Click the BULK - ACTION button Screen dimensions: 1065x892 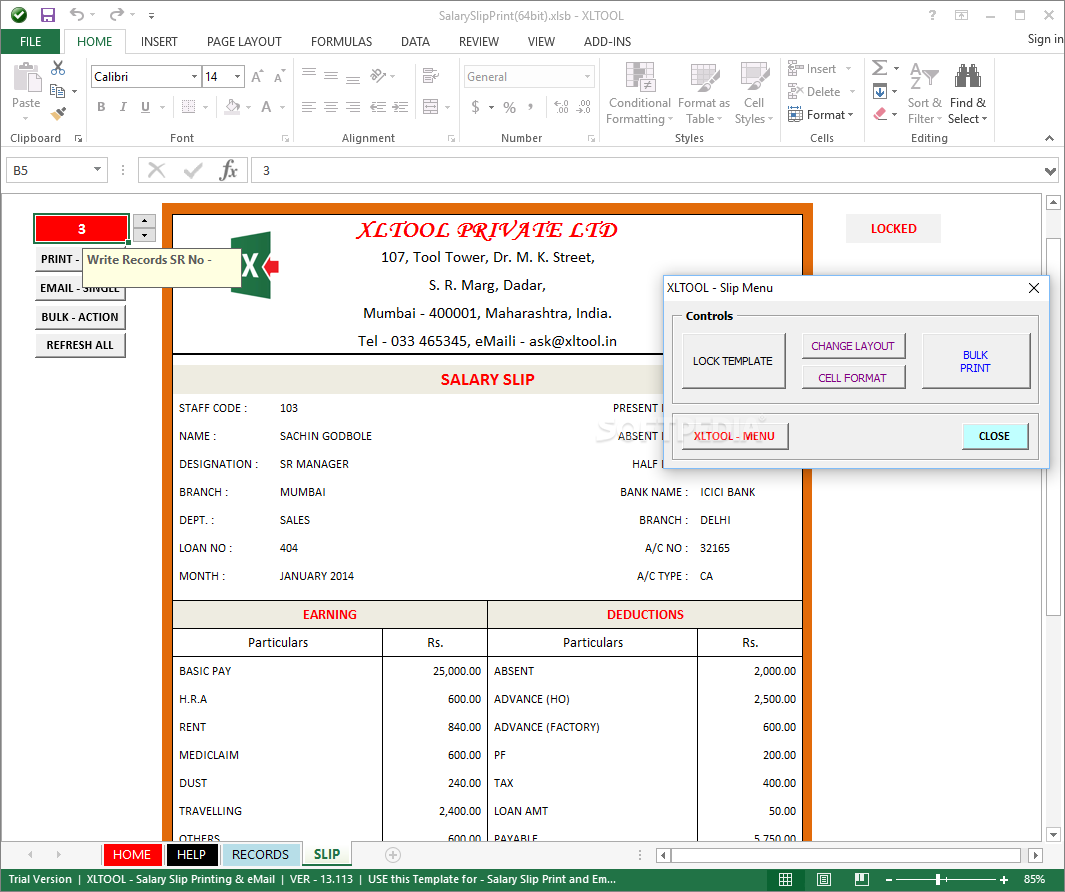80,317
